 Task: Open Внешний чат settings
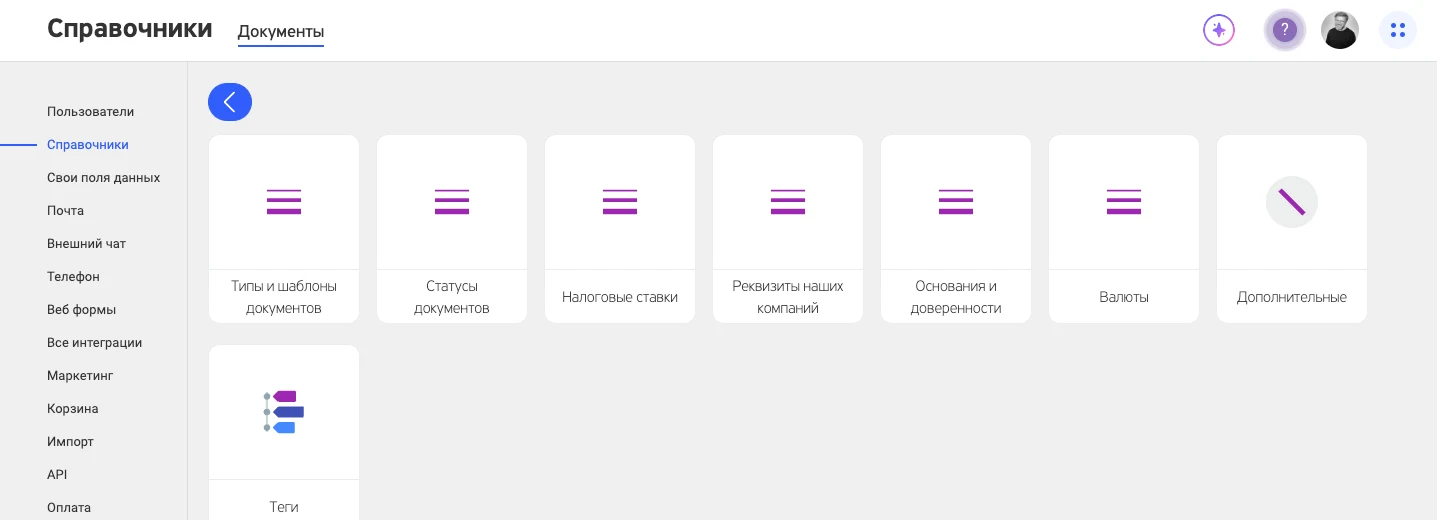[86, 244]
